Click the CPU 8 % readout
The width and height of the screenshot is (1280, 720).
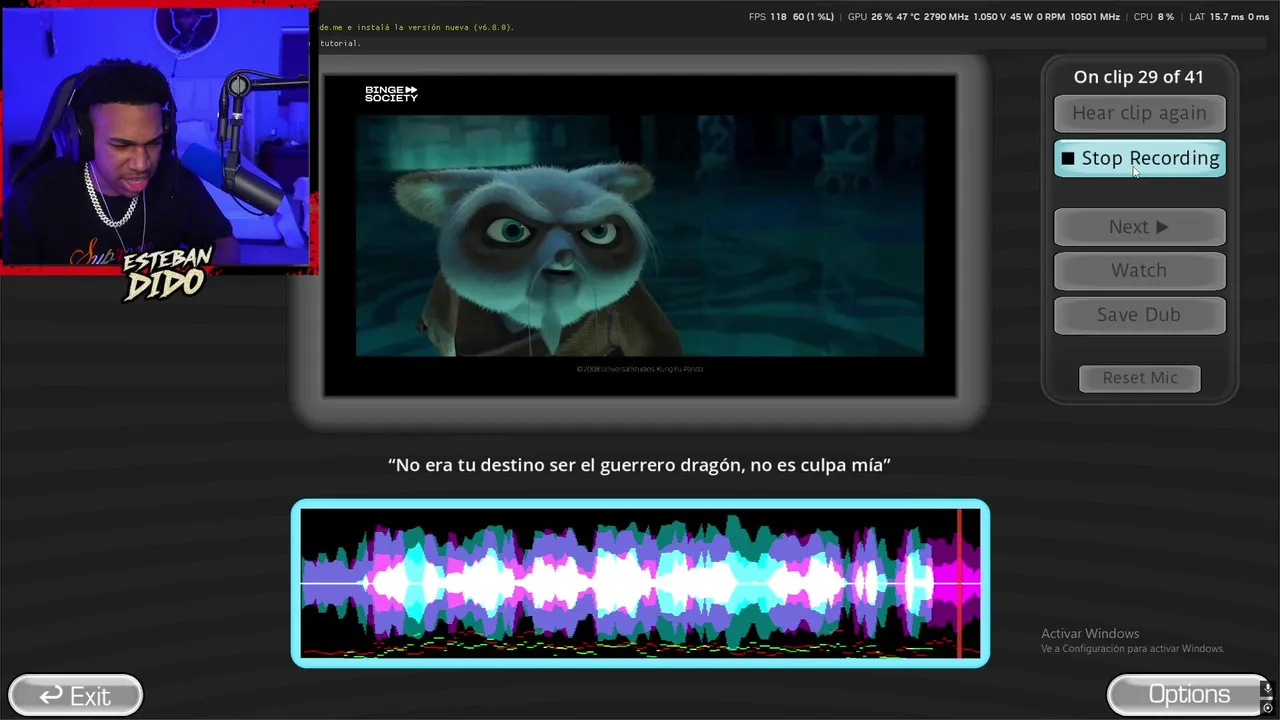pos(1154,17)
